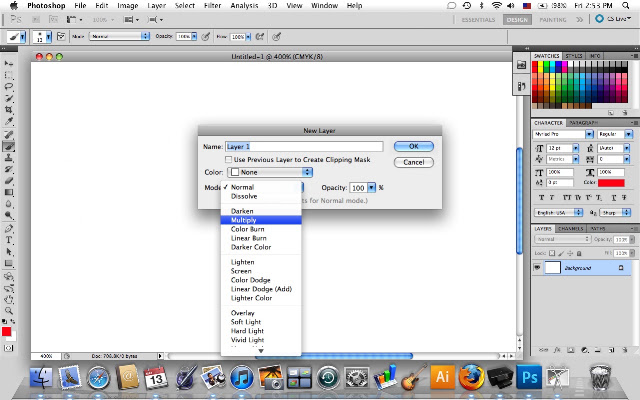Open the brush panel toggle icon
The width and height of the screenshot is (640, 400).
[x=61, y=37]
